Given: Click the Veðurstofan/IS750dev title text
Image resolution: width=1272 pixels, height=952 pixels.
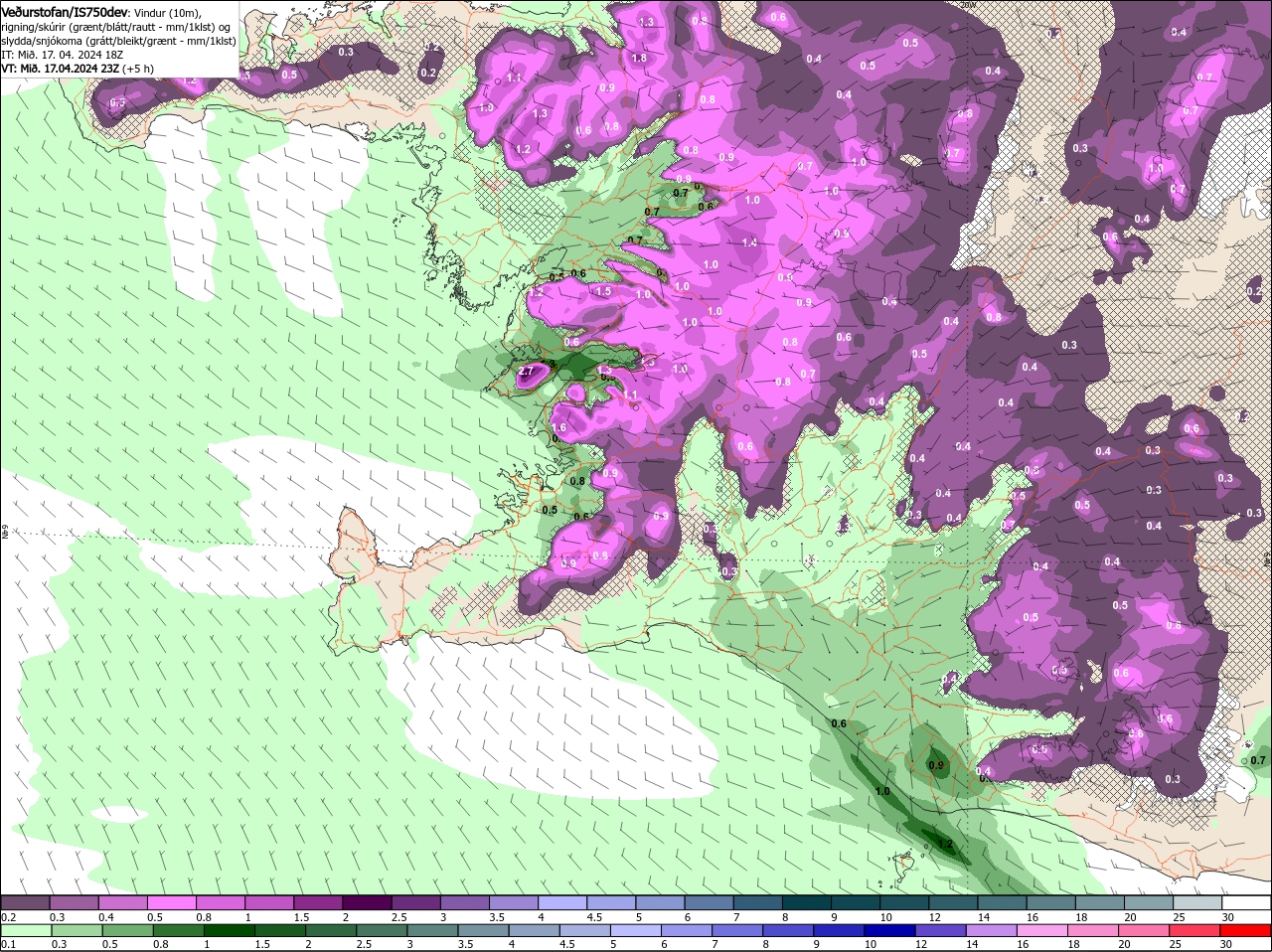Looking at the screenshot, I should point(65,11).
